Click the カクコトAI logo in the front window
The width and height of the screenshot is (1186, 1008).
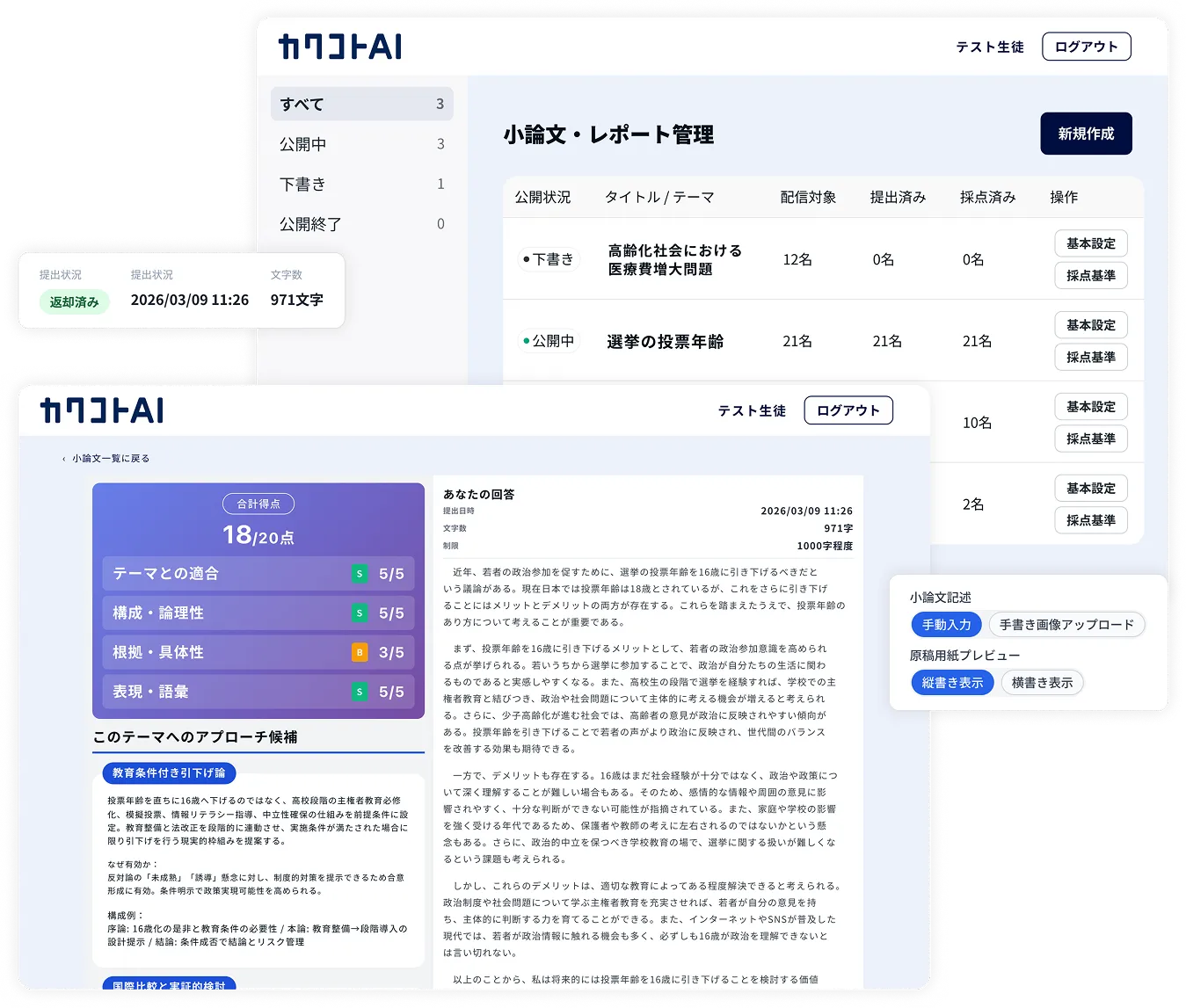pos(102,410)
